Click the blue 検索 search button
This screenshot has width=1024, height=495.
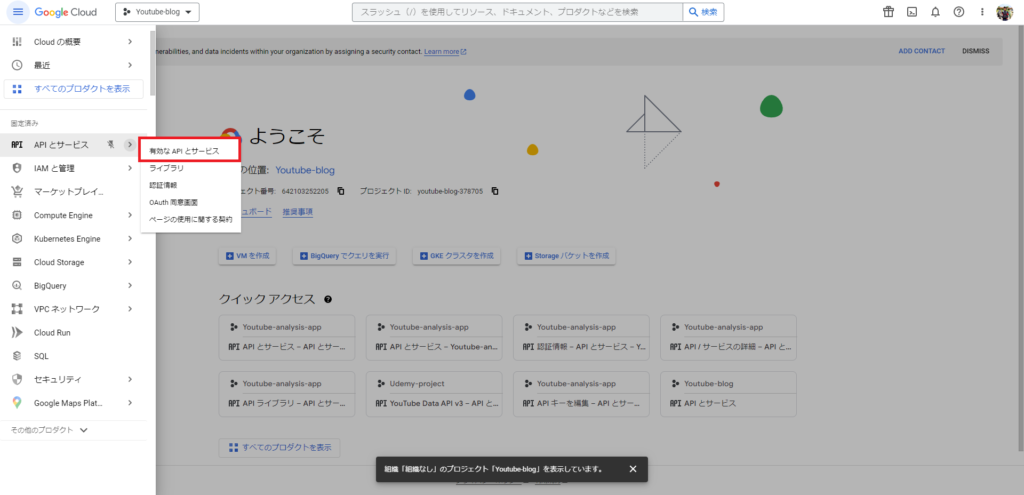tap(703, 12)
